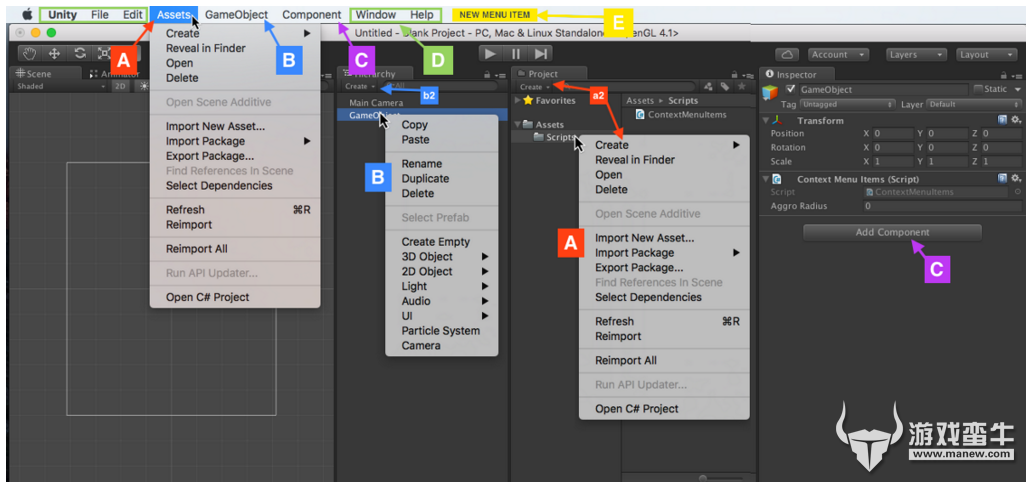This screenshot has height=485, width=1032.
Task: Open the Apple menu
Action: 27,14
